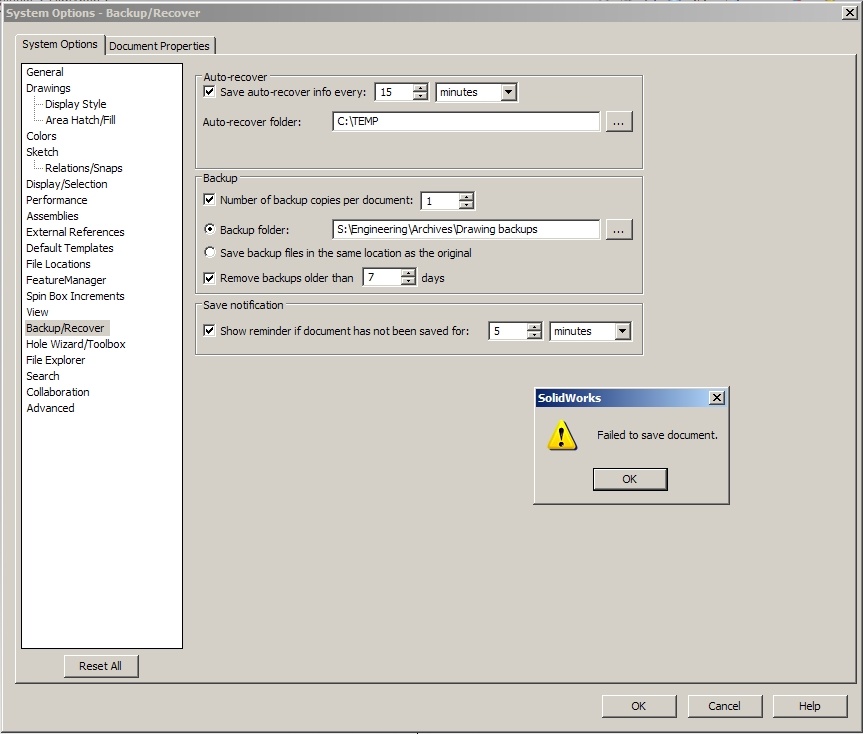Toggle Show reminder if document not saved
This screenshot has height=734, width=863.
pos(209,330)
